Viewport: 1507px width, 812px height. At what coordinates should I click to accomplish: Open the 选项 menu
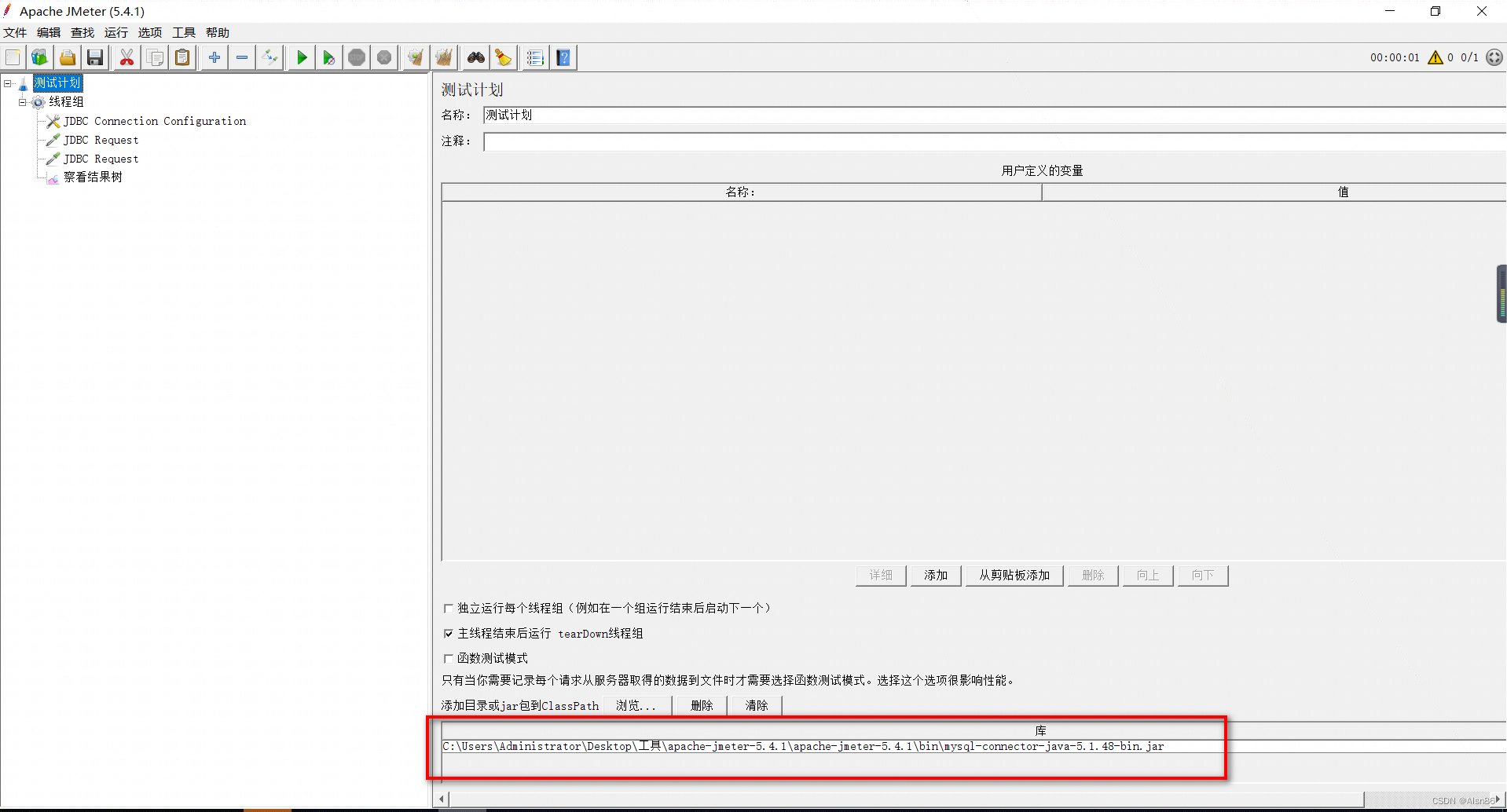[150, 32]
